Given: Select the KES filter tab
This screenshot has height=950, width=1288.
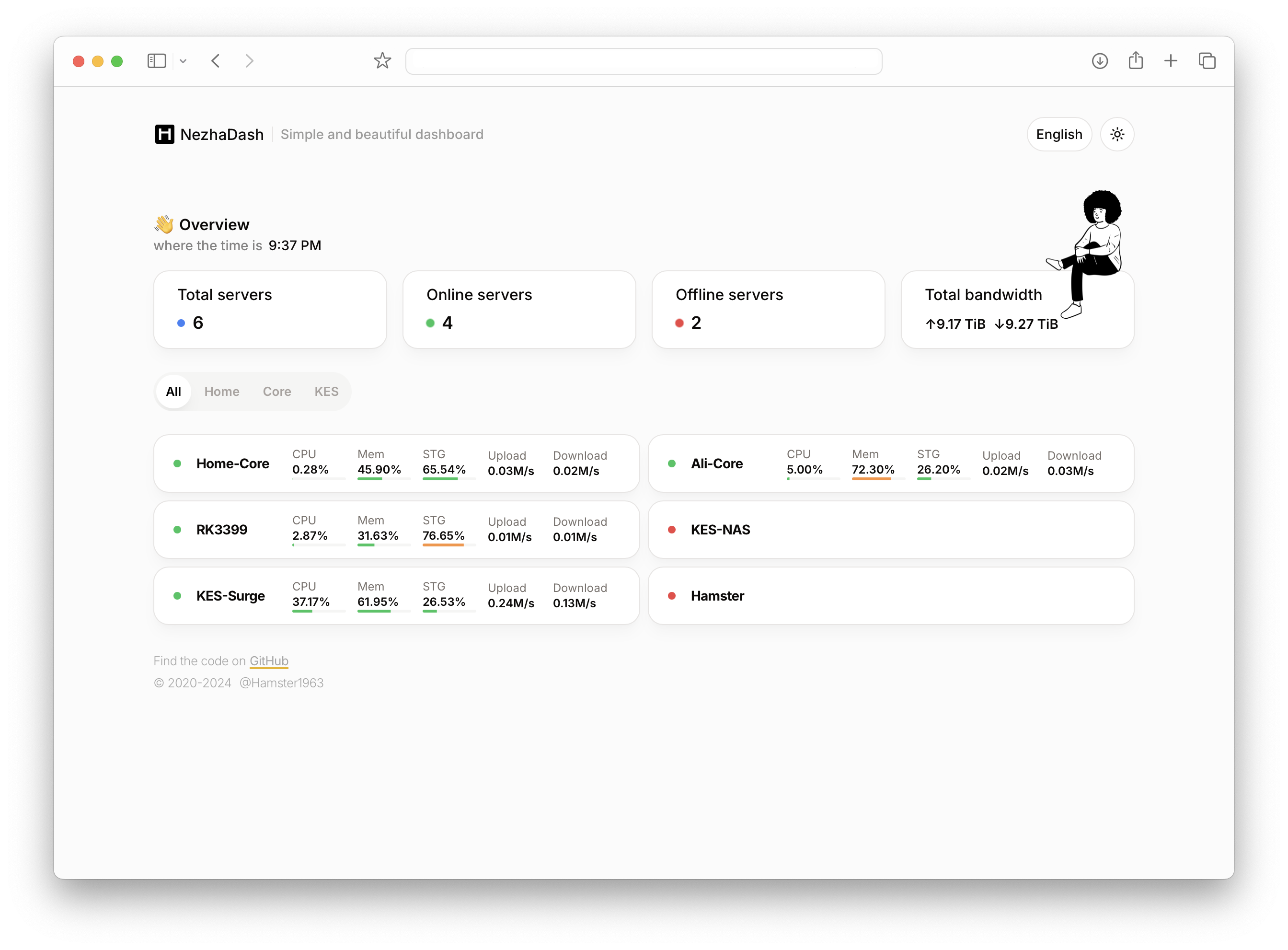Looking at the screenshot, I should pyautogui.click(x=326, y=392).
